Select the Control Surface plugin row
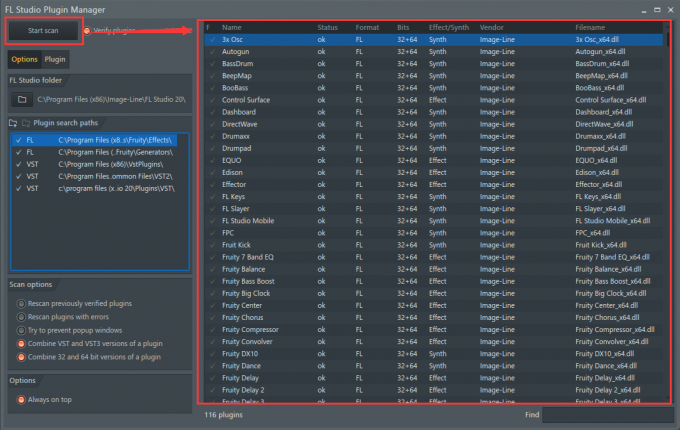 pyautogui.click(x=434, y=100)
